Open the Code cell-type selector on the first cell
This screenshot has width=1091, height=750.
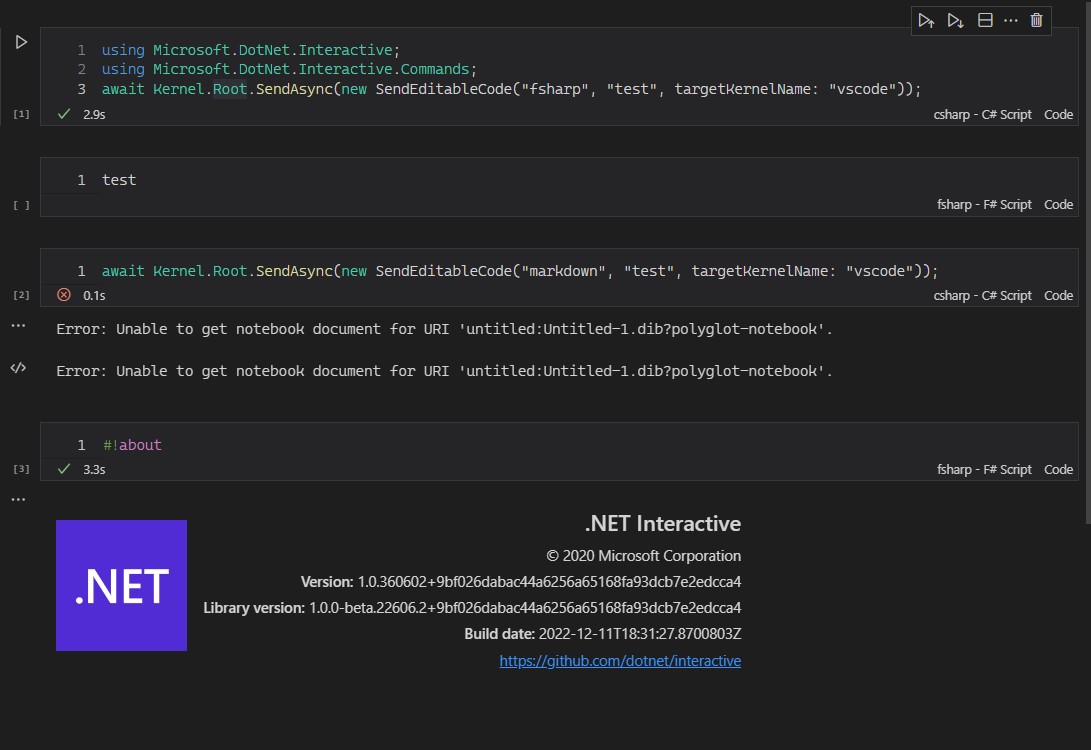[x=1057, y=114]
